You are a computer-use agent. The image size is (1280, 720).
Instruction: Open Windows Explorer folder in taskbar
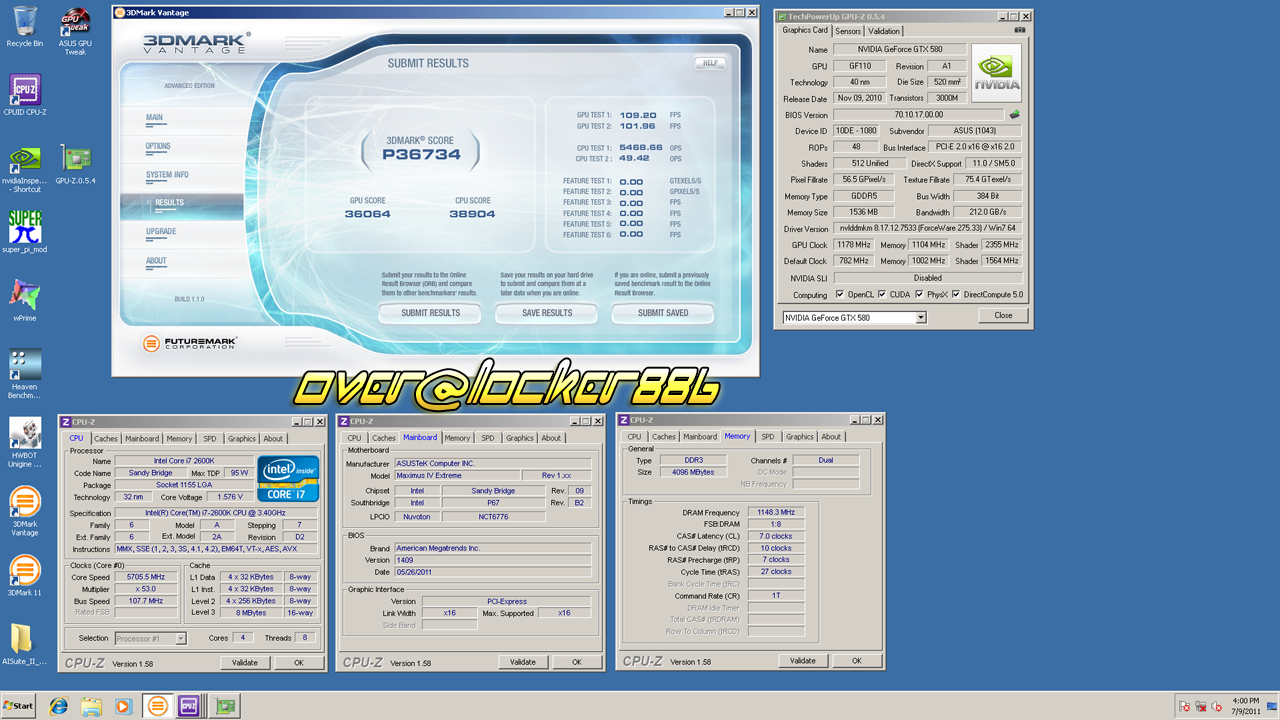91,706
